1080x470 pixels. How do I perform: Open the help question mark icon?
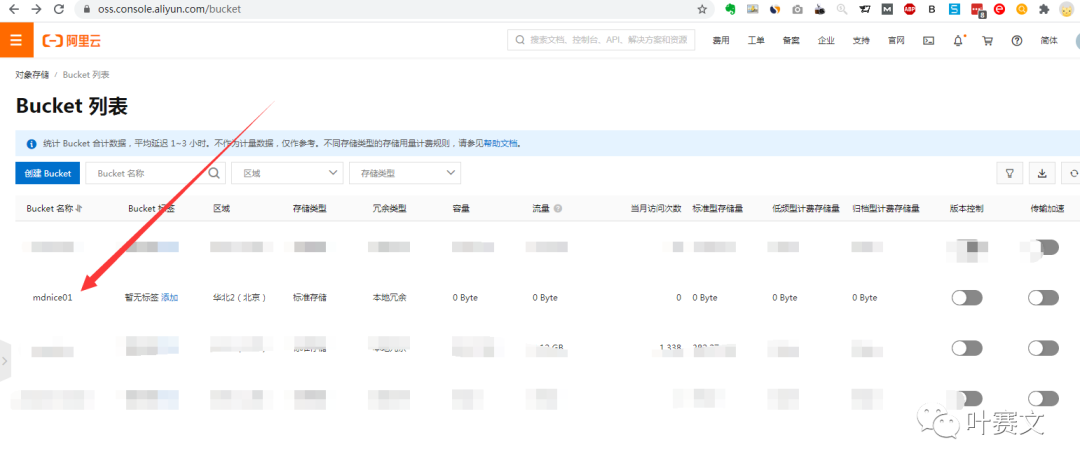1017,41
